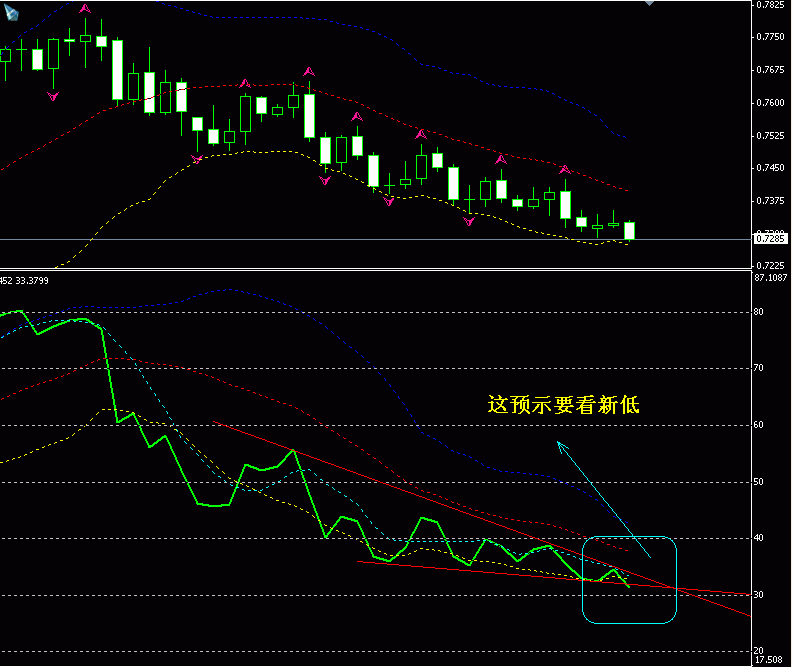Click the 17.508 indicator scale minimum

click(768, 660)
